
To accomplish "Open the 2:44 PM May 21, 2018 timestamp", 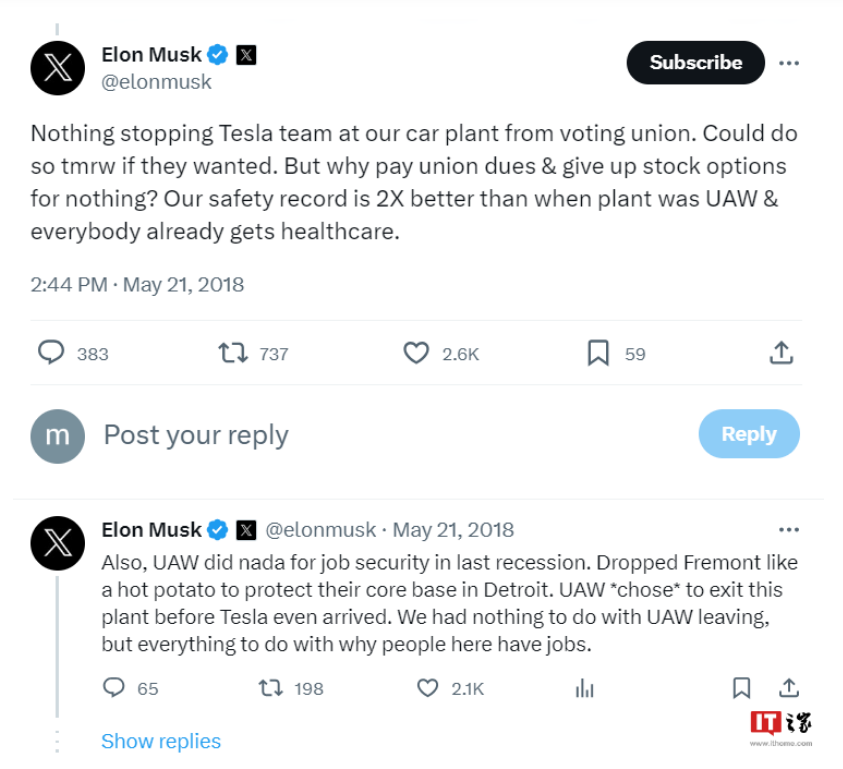I will [x=137, y=284].
